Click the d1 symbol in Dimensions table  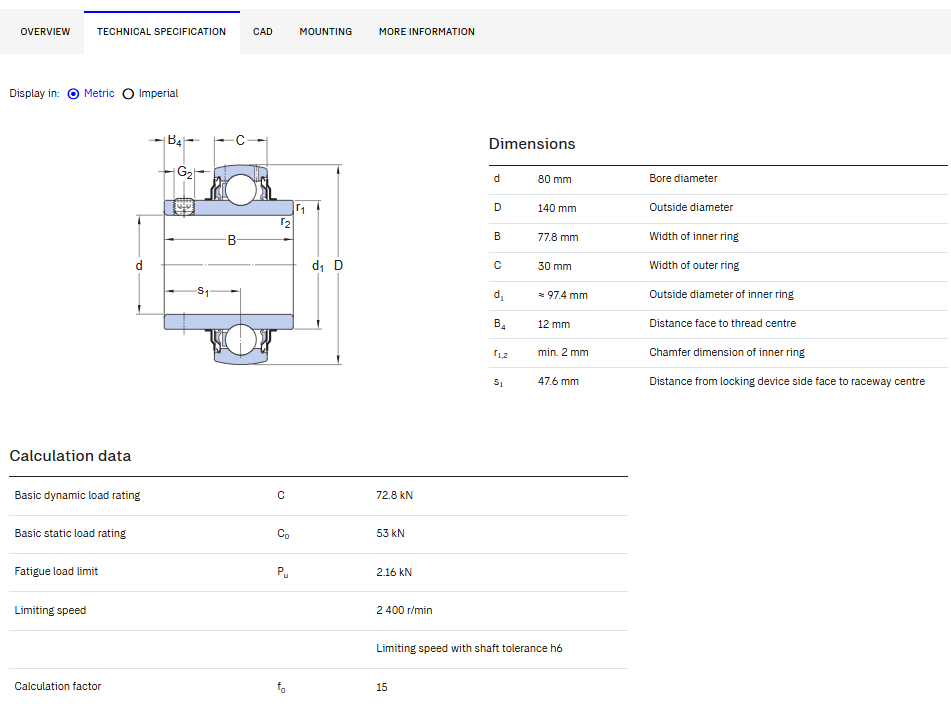499,295
